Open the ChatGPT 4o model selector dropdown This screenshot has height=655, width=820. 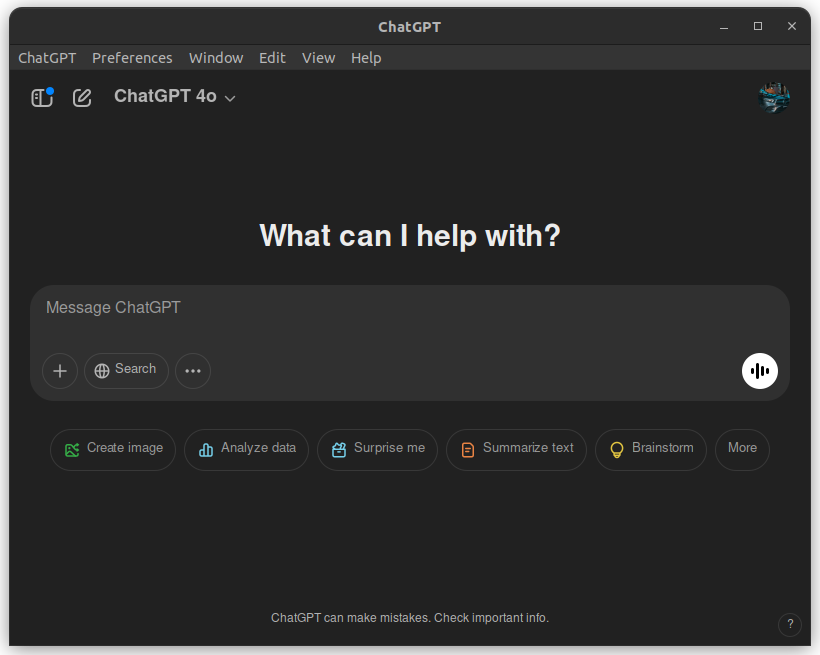175,97
